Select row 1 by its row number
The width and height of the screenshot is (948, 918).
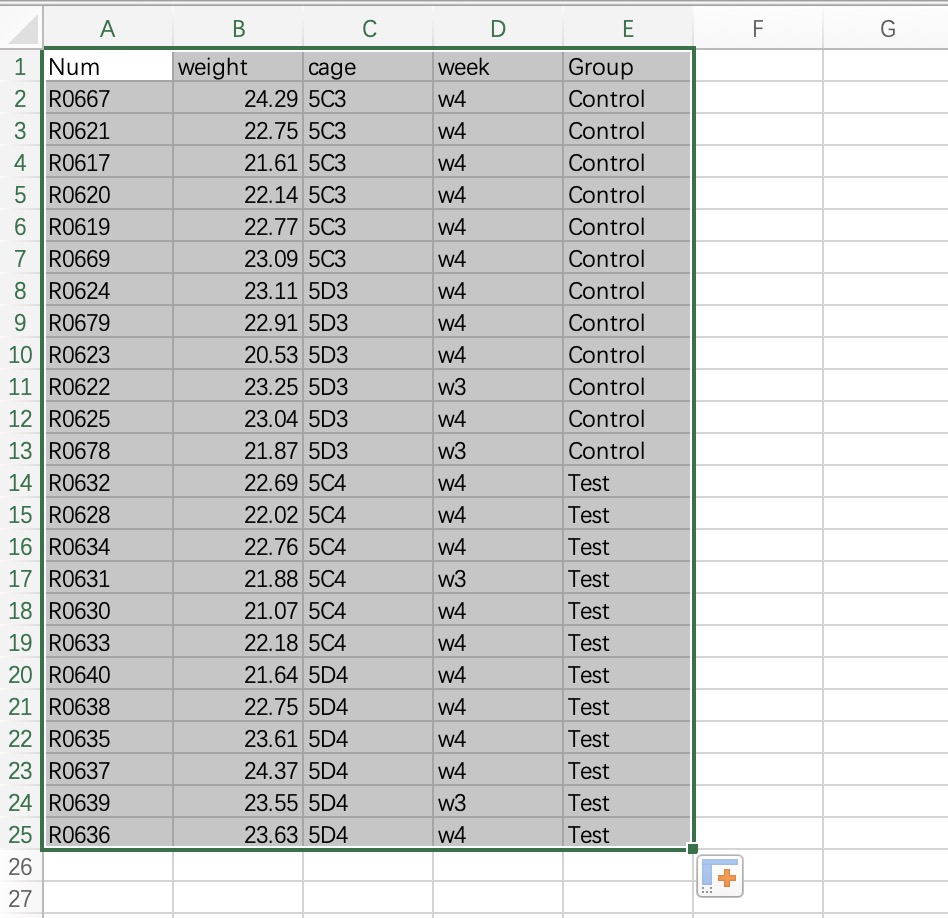21,67
